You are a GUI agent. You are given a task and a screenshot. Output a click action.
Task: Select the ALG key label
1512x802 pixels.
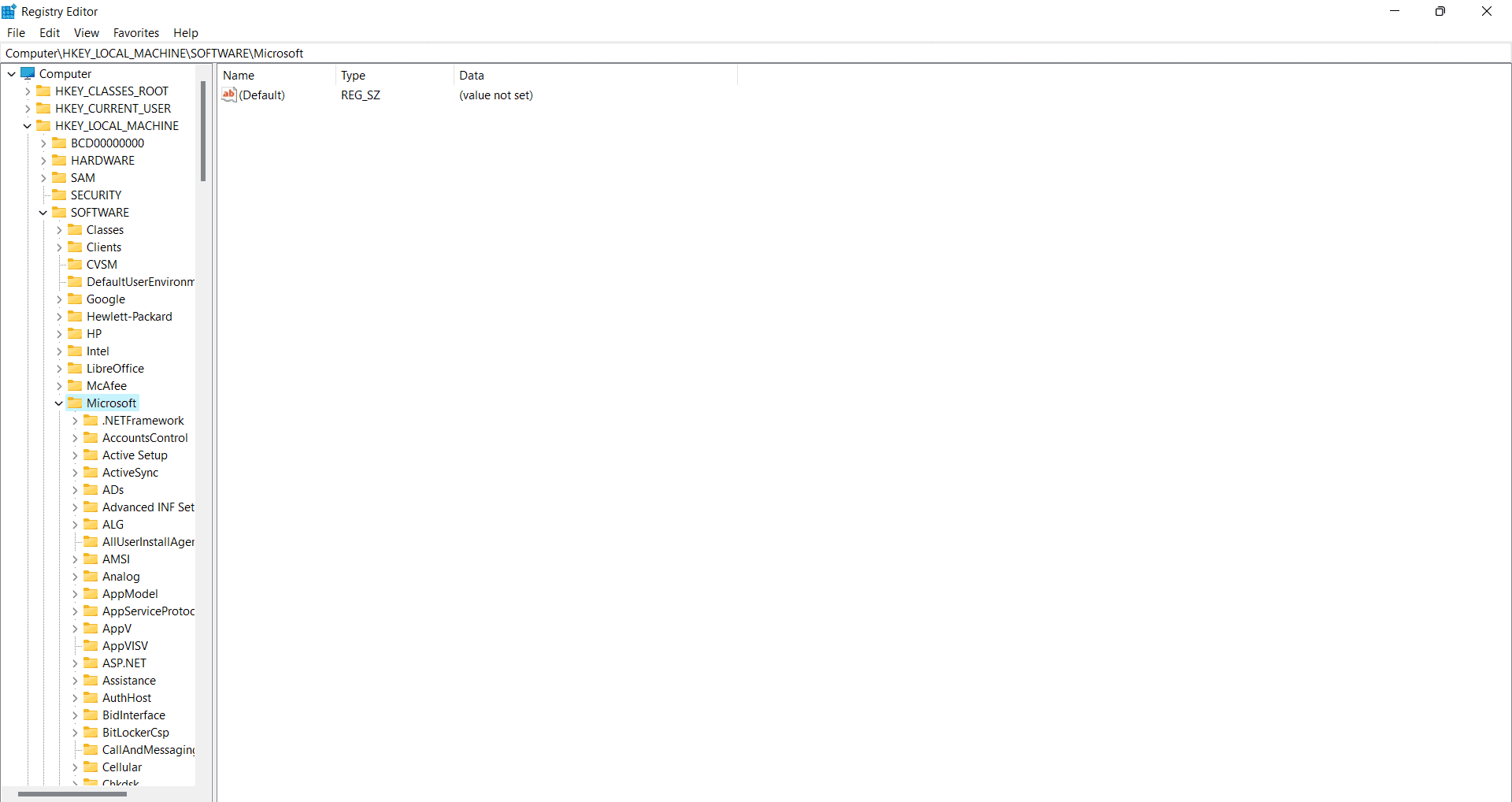pos(113,525)
